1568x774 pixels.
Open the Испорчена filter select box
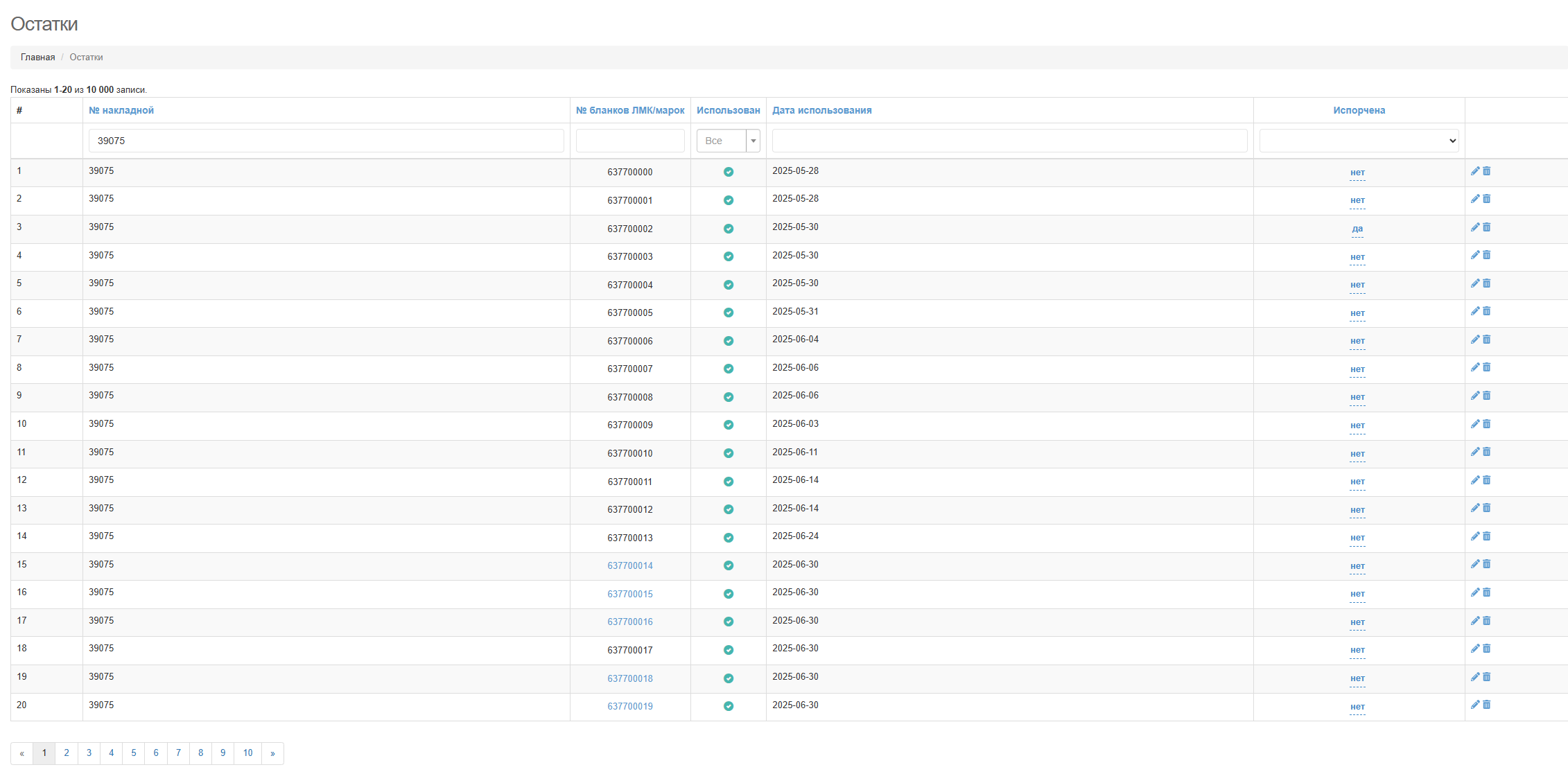tap(1359, 141)
